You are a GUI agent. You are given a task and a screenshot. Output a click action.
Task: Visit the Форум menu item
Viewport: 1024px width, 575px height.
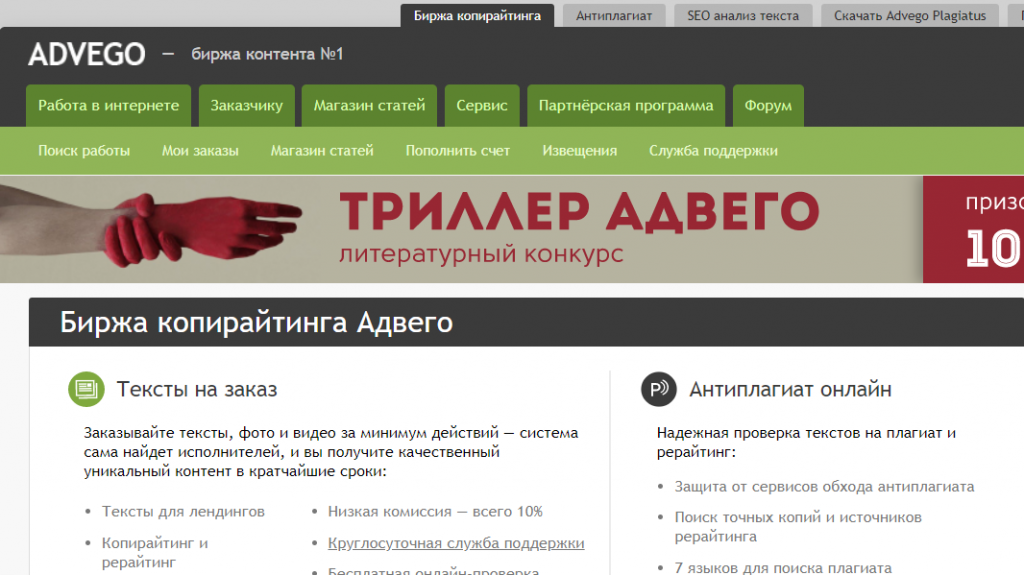tap(768, 106)
